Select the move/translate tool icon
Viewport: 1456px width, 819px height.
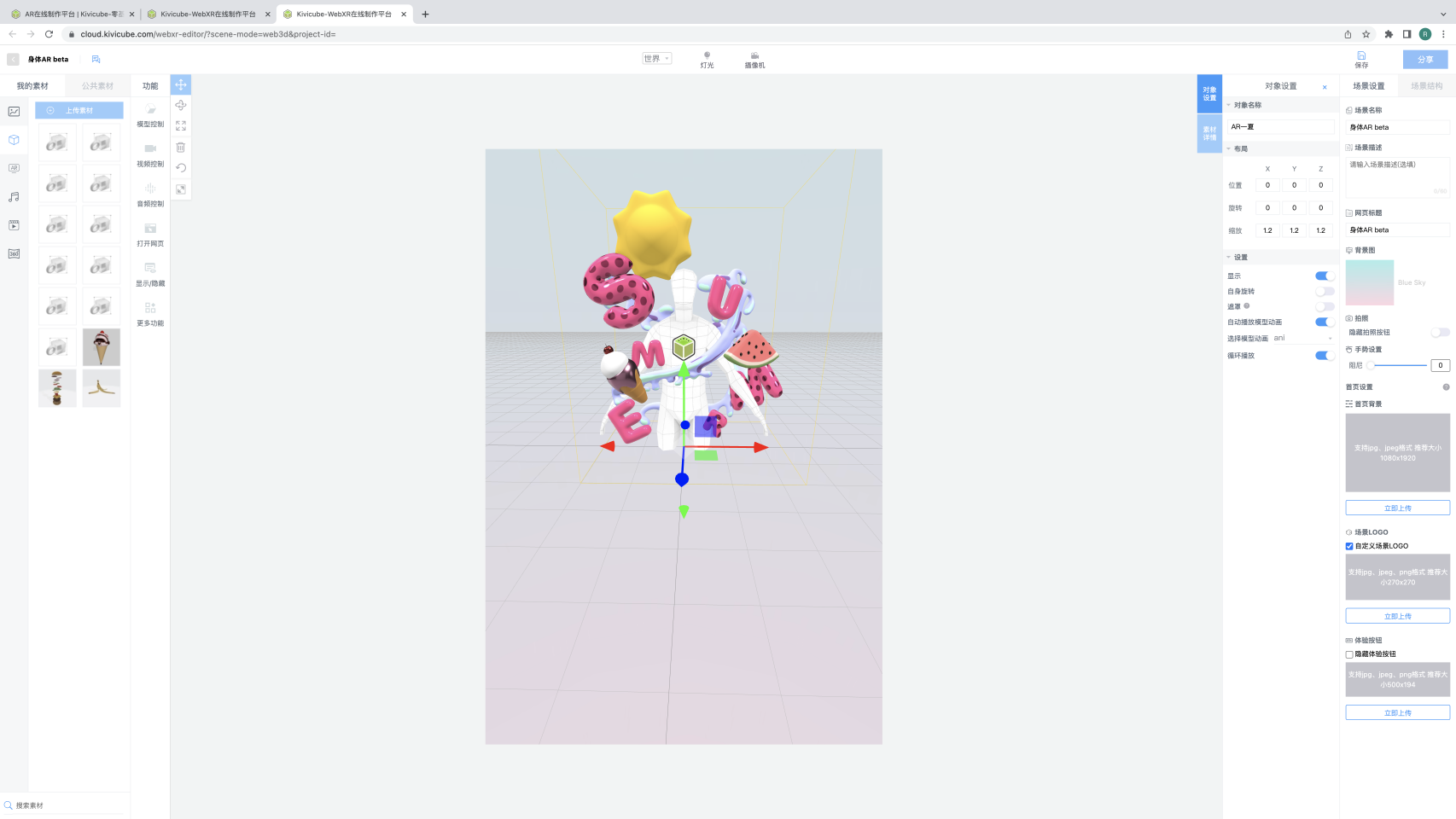click(181, 84)
